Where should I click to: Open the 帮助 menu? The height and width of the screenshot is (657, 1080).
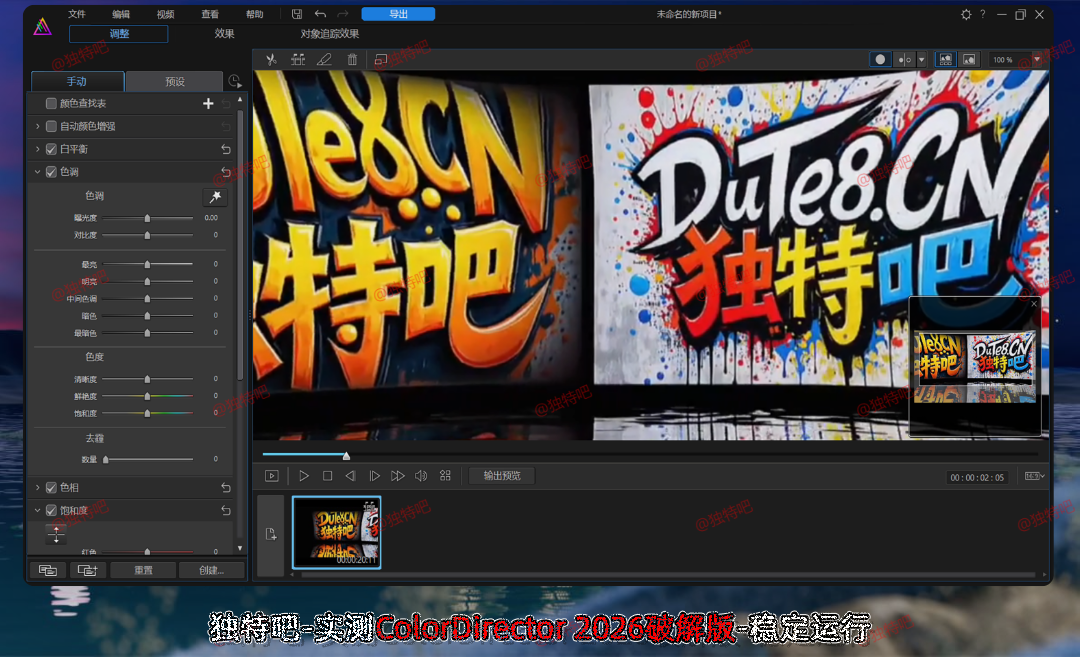click(x=255, y=14)
